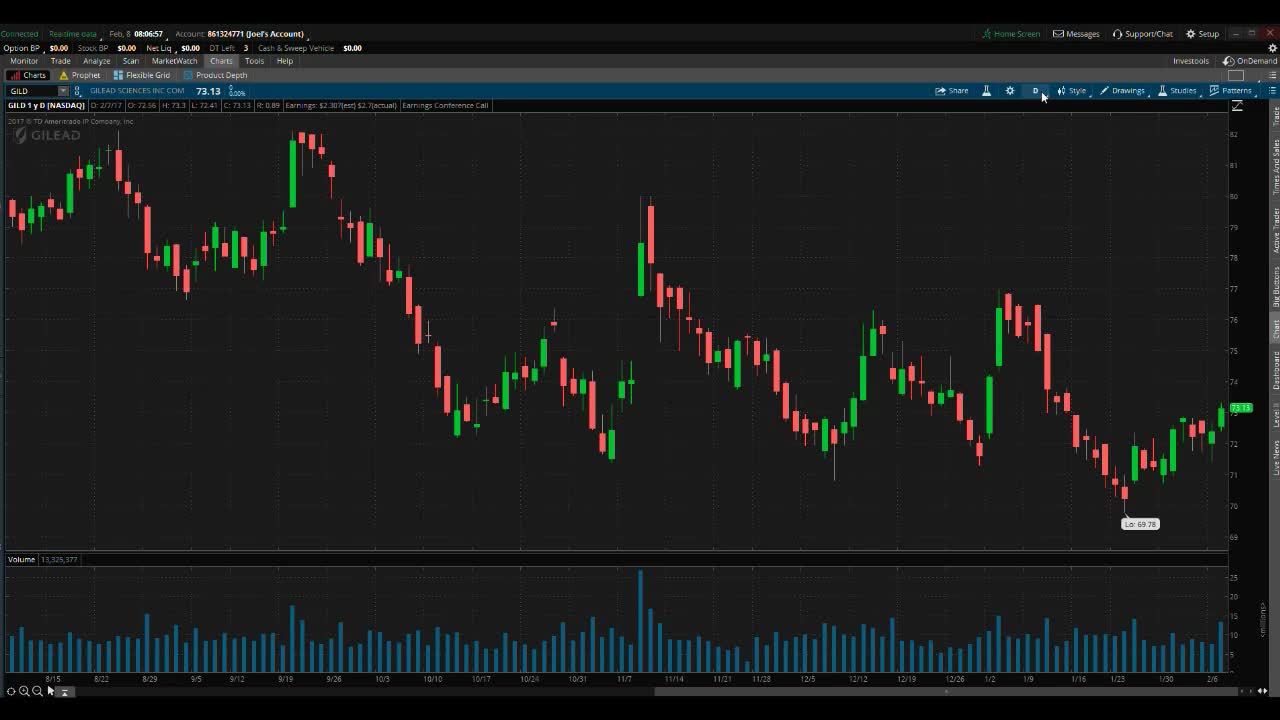The image size is (1280, 720).
Task: Click the Option BP label
Action: click(21, 48)
